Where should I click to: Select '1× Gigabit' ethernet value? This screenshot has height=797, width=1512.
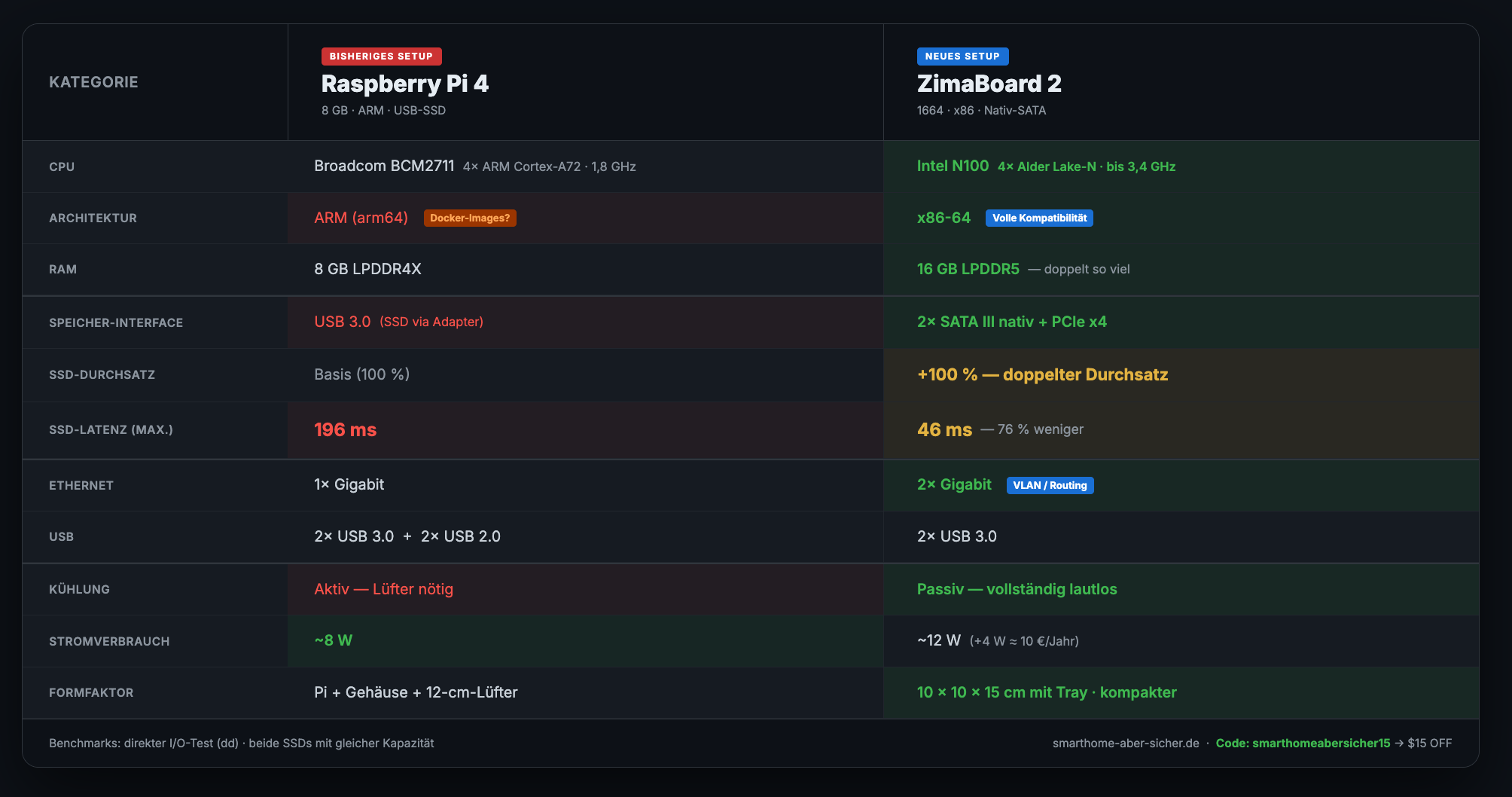349,484
